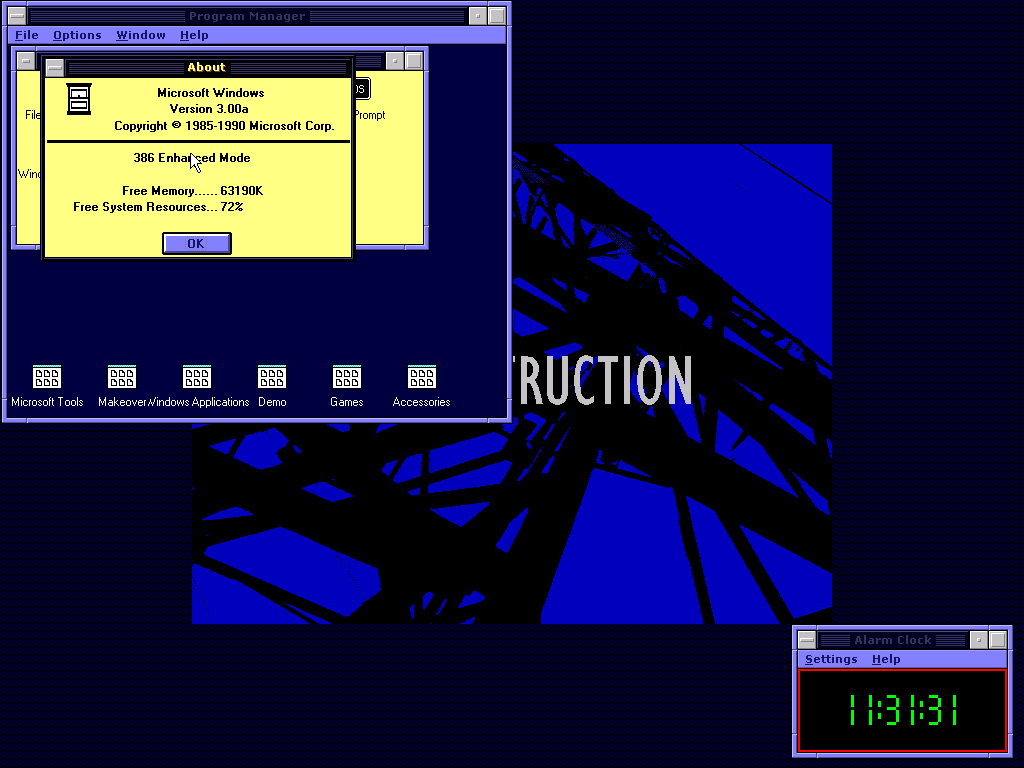Open the Window menu in Program Manager
The height and width of the screenshot is (768, 1024).
click(141, 35)
